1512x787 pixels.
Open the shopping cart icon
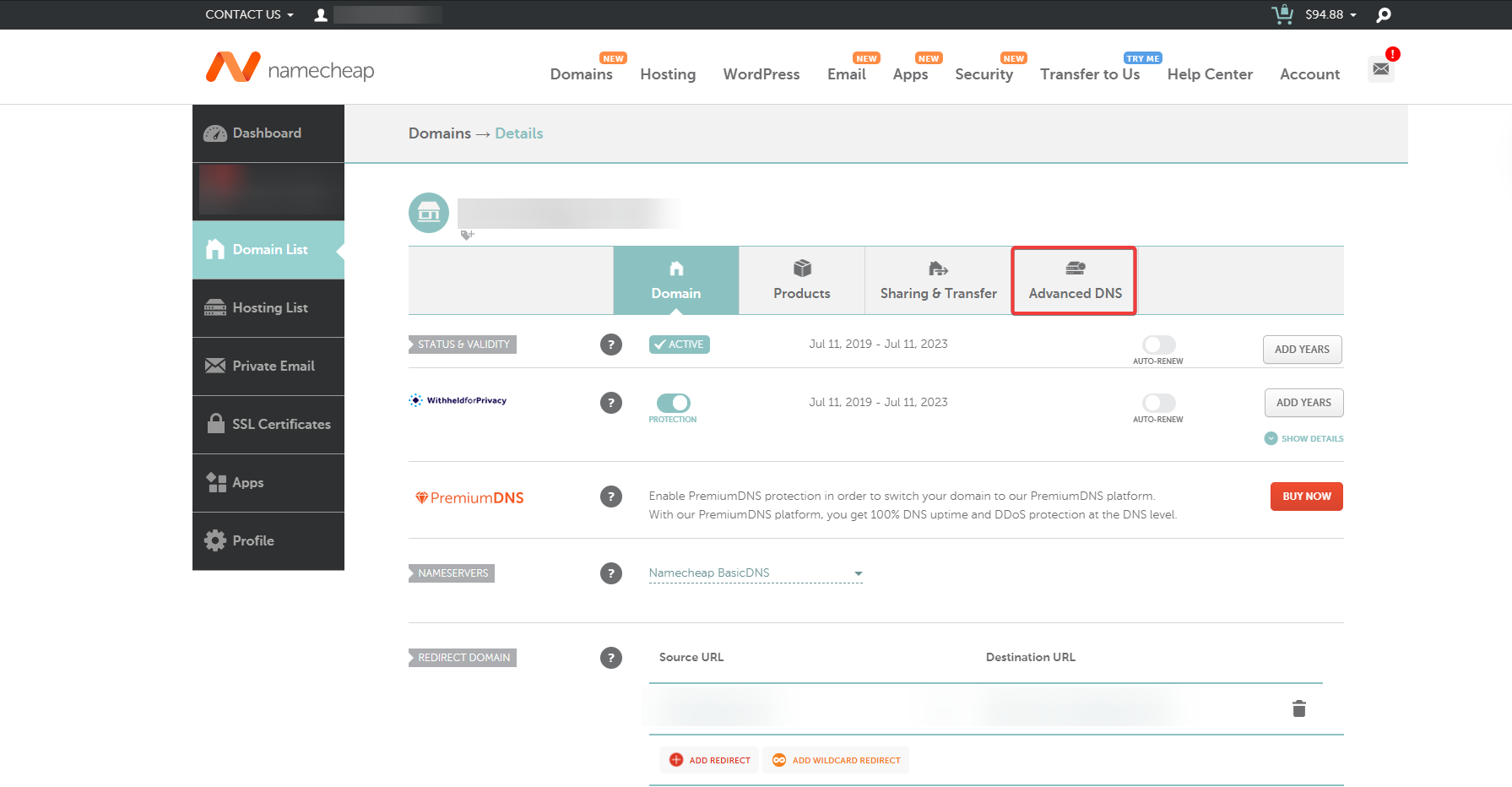coord(1282,14)
